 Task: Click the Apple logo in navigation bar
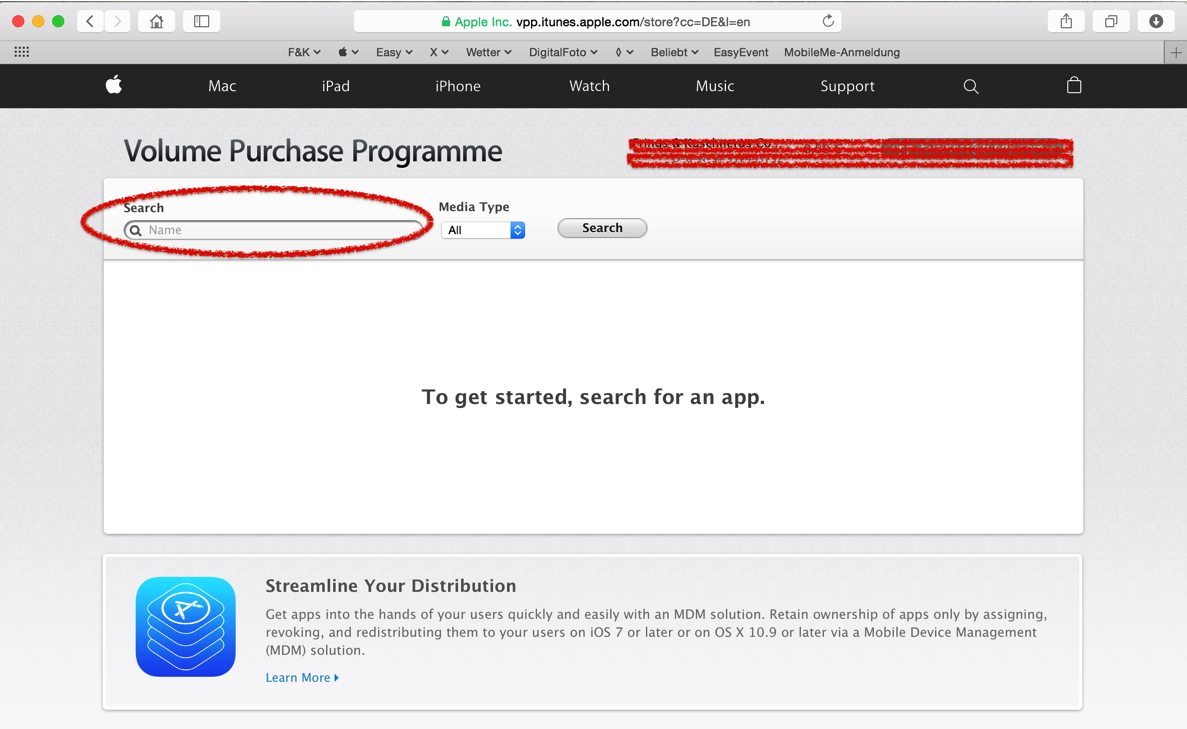(x=114, y=85)
